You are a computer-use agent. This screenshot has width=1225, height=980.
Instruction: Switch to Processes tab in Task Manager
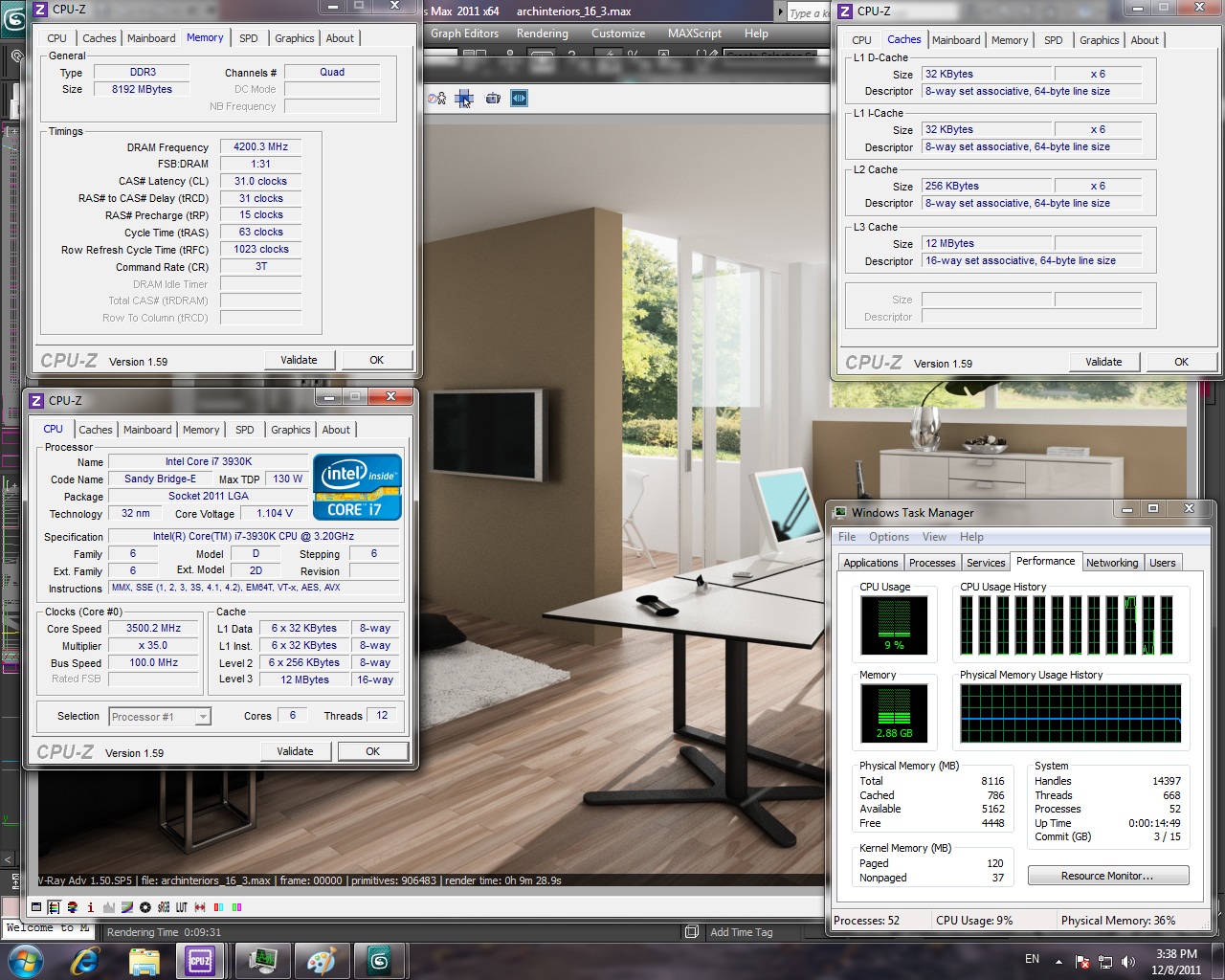point(932,563)
